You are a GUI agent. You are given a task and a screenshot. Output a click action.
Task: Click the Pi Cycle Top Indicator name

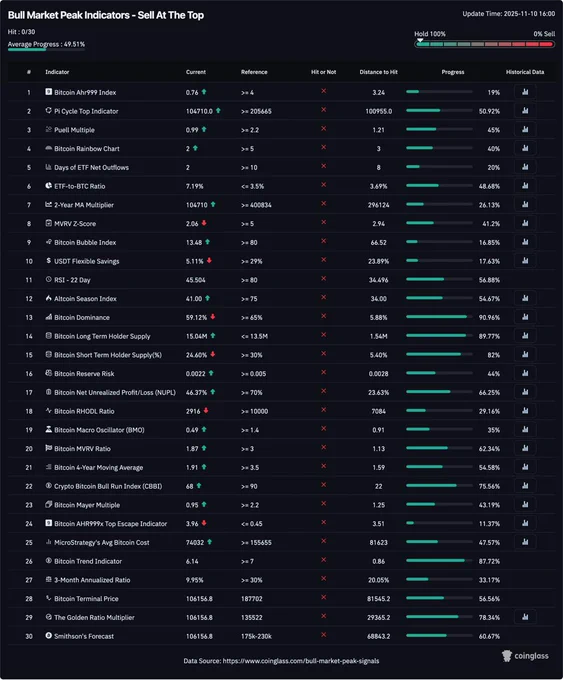tap(86, 111)
